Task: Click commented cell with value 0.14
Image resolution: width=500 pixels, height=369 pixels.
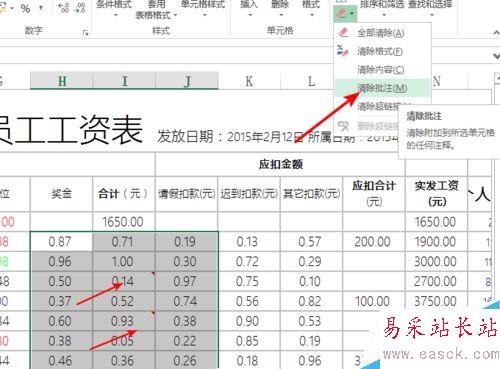Action: (x=124, y=281)
